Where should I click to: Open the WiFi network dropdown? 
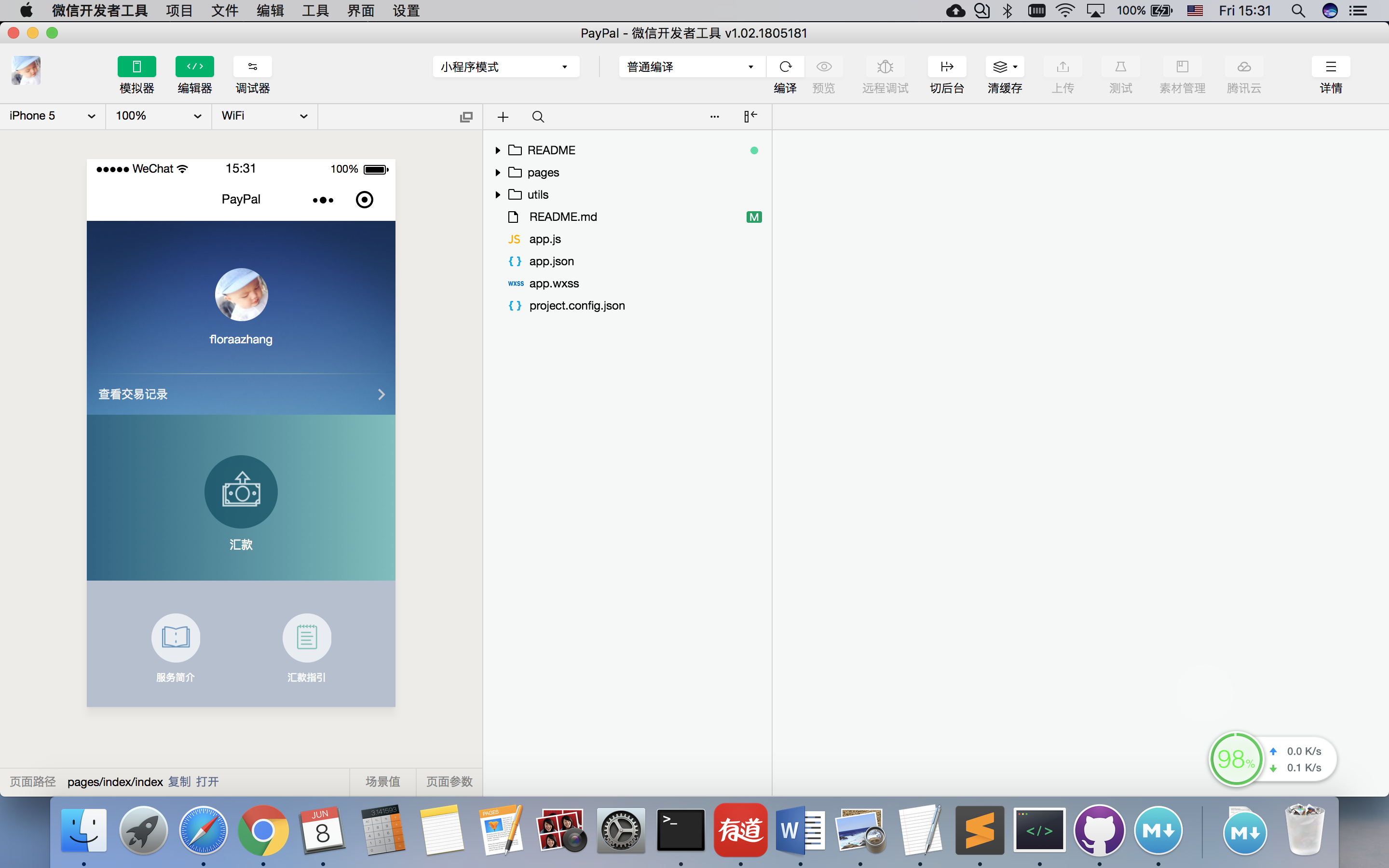pos(265,116)
